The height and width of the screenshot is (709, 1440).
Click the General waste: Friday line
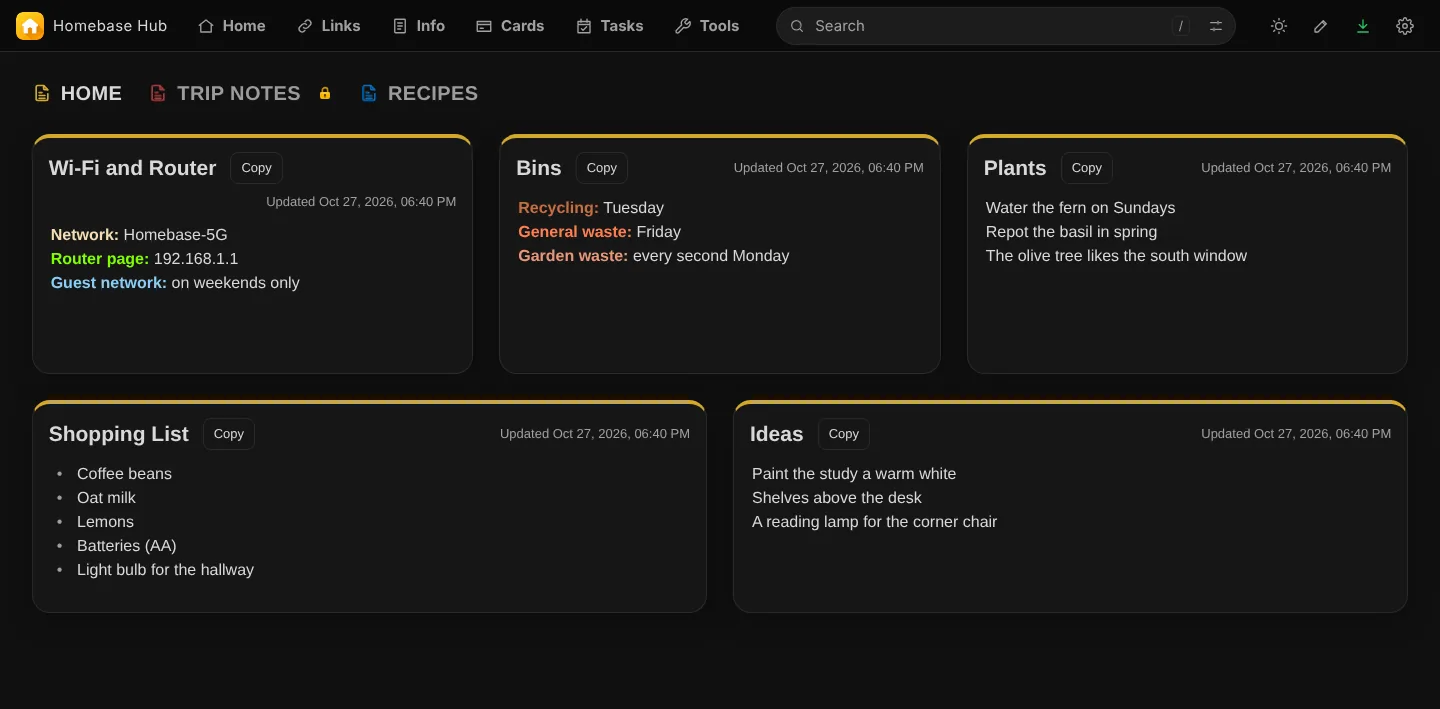(x=599, y=232)
